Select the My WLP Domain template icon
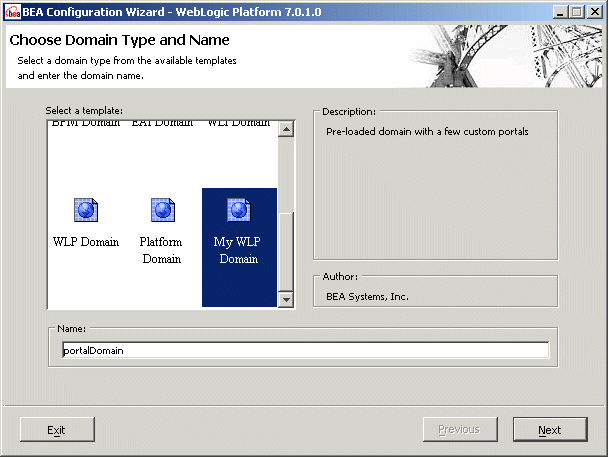 click(239, 210)
